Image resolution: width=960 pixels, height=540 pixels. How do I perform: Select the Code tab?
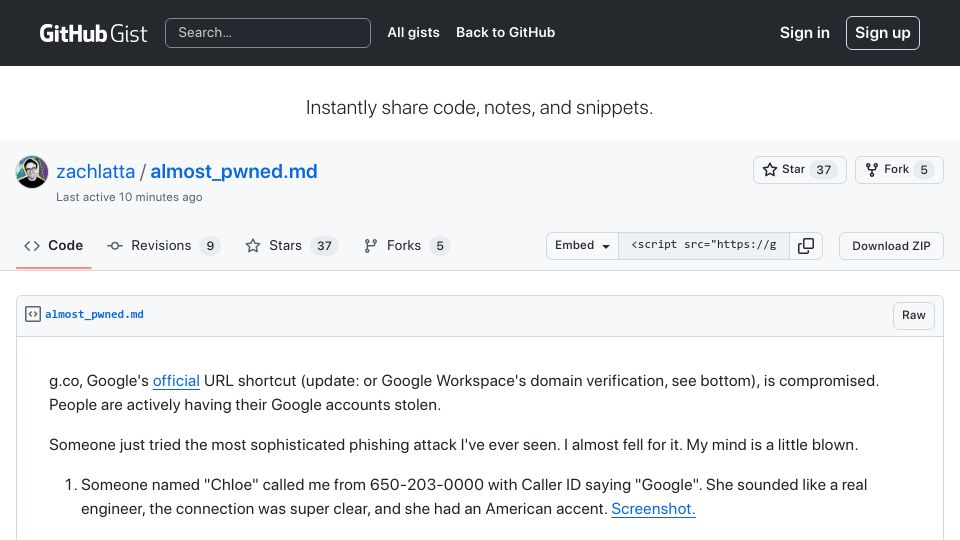point(53,246)
